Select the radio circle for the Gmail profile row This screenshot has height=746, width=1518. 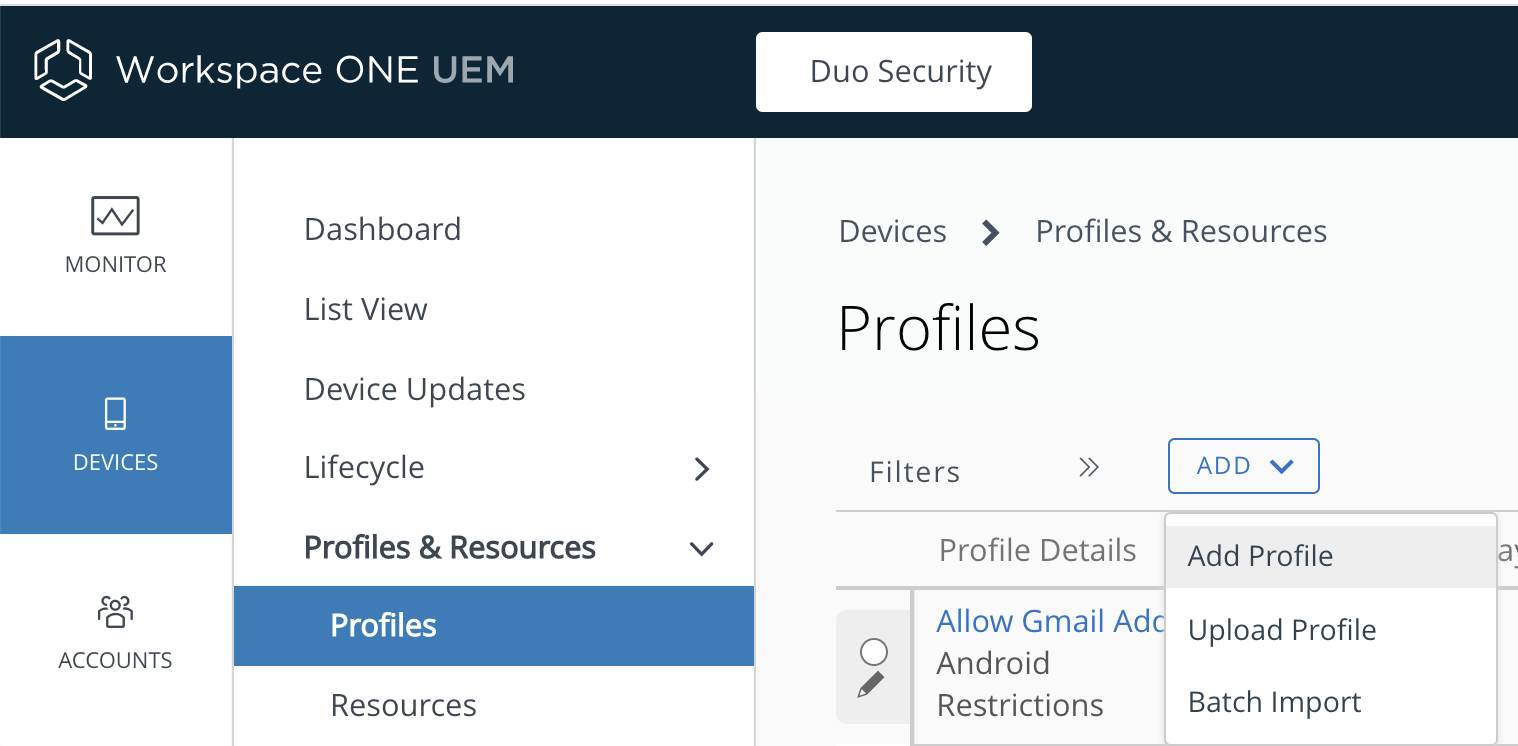tap(872, 650)
